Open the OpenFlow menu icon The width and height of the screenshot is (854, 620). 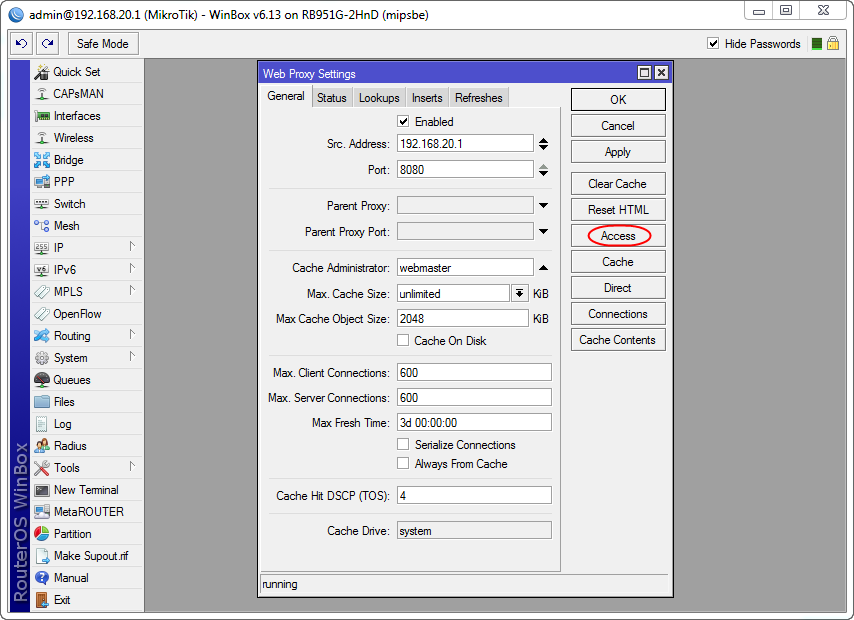pyautogui.click(x=42, y=314)
